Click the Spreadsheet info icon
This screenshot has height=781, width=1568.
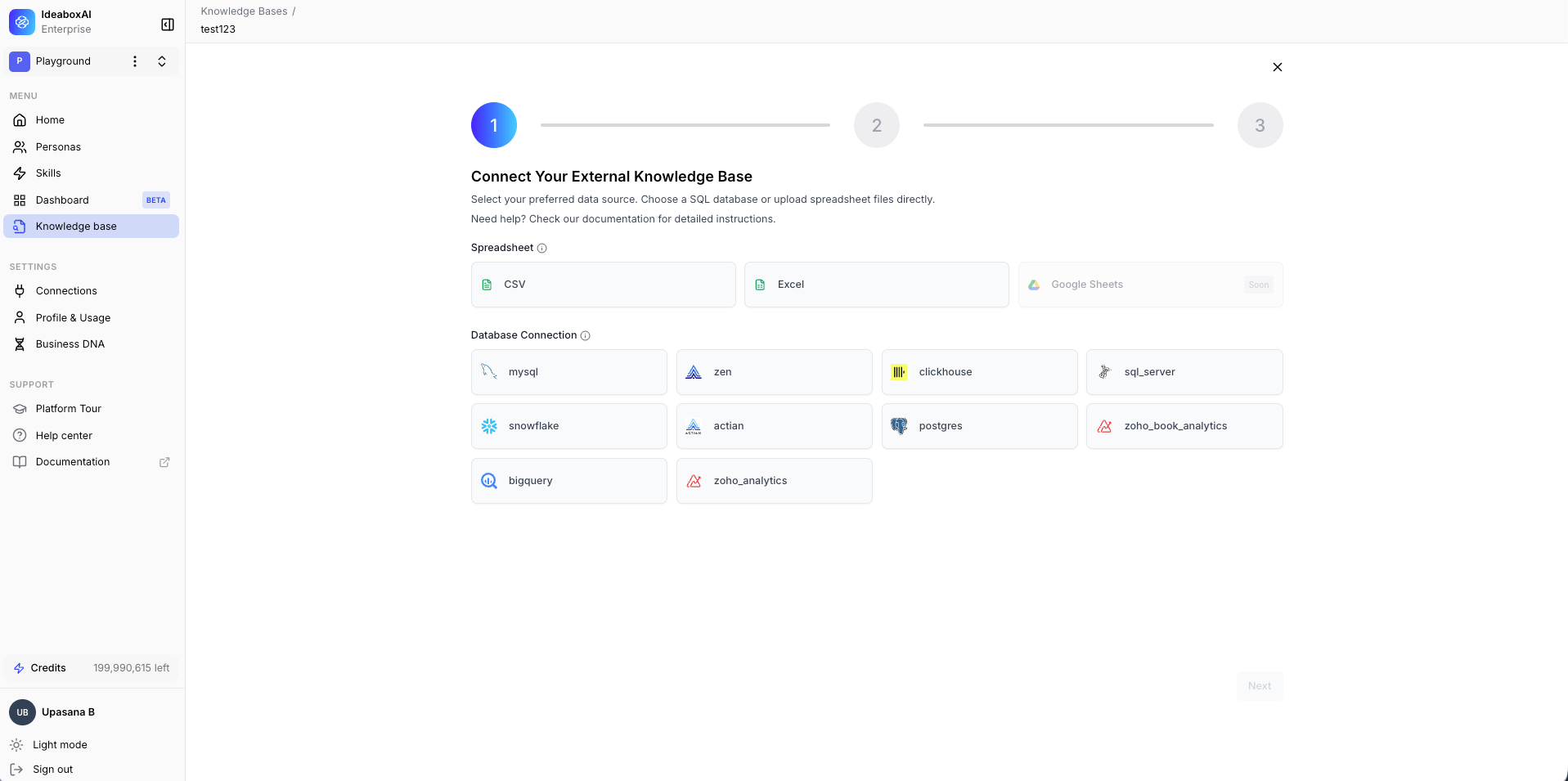click(541, 249)
